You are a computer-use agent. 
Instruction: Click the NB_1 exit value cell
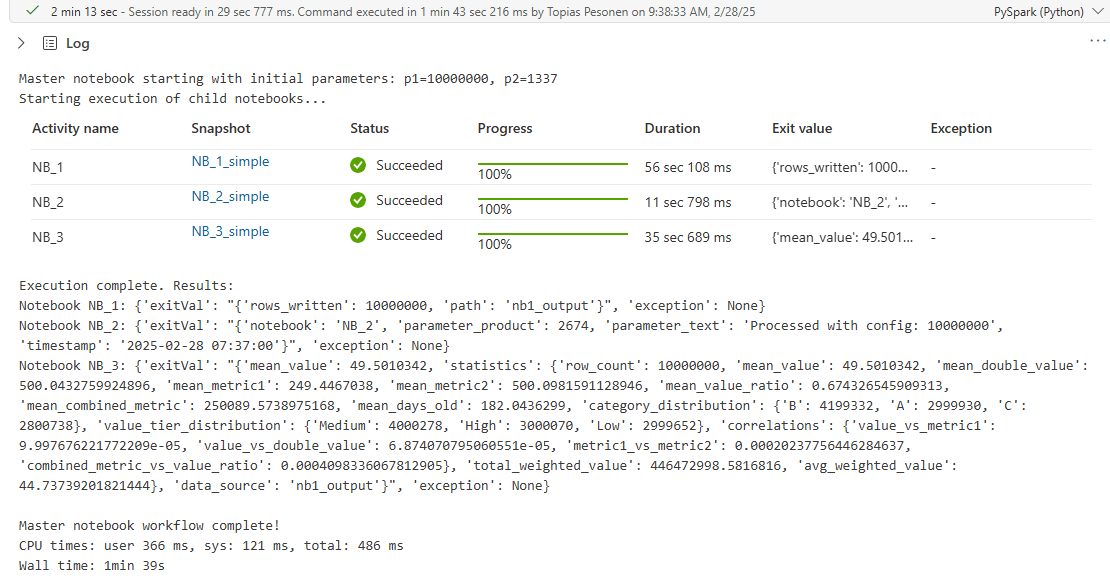coord(840,168)
